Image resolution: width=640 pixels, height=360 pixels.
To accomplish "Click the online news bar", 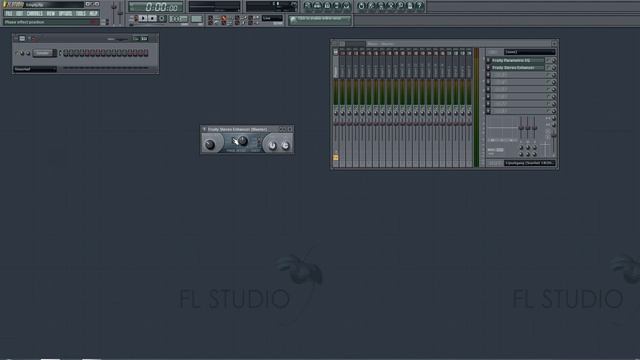I will click(320, 19).
